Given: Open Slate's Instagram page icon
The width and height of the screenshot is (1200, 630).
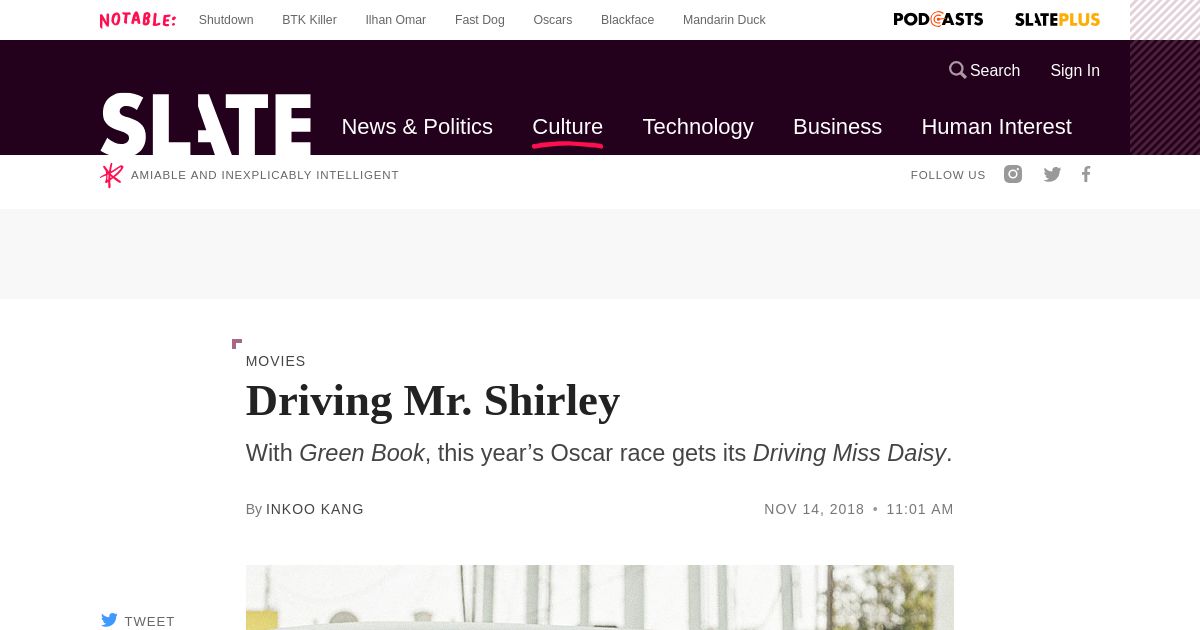Looking at the screenshot, I should (1013, 174).
